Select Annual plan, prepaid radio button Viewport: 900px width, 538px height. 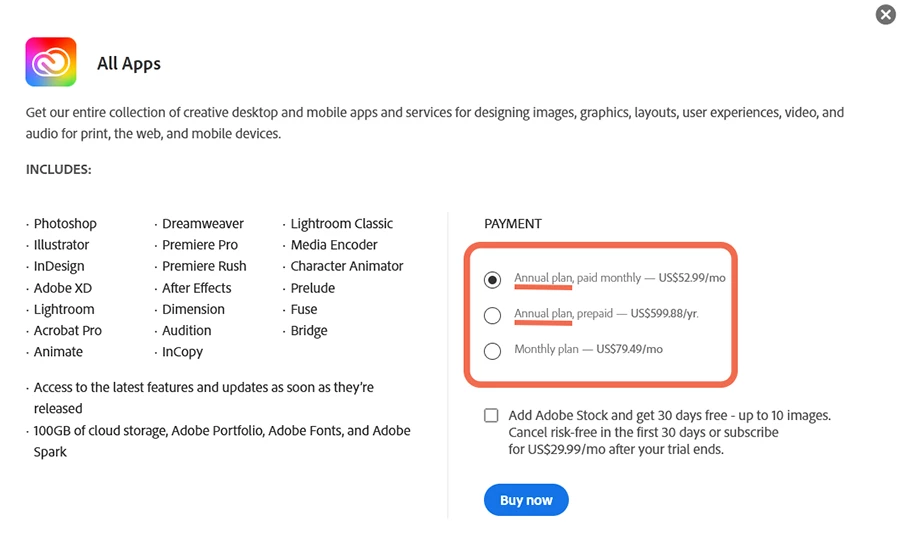[492, 315]
